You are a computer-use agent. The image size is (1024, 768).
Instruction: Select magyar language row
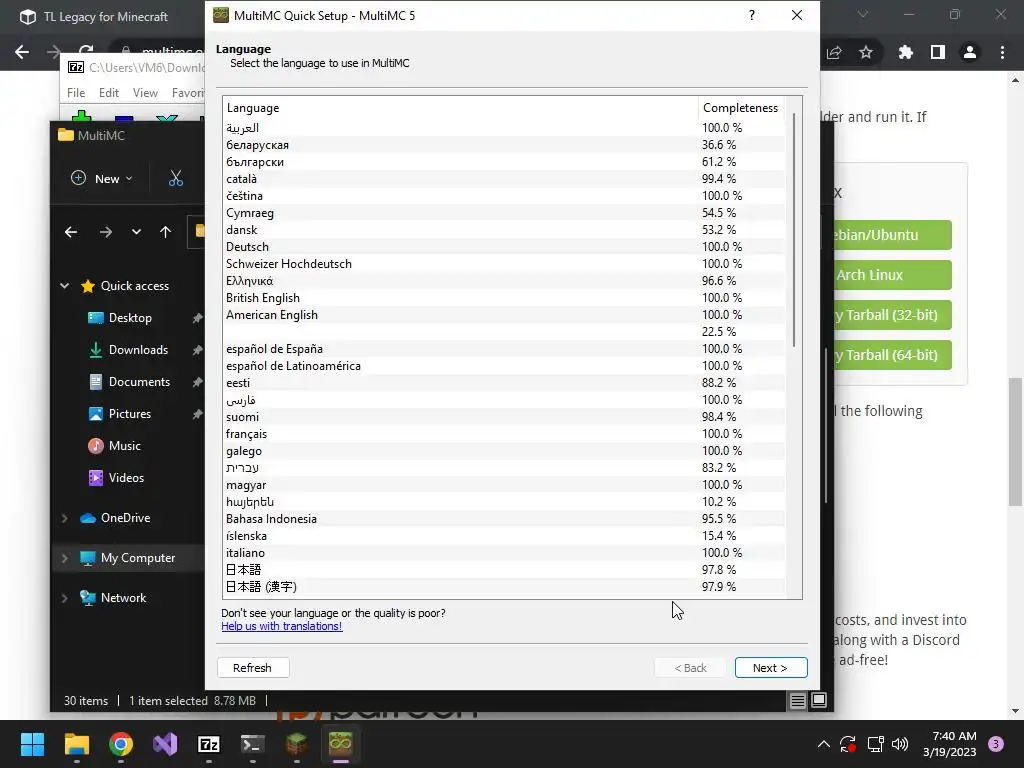coord(504,485)
